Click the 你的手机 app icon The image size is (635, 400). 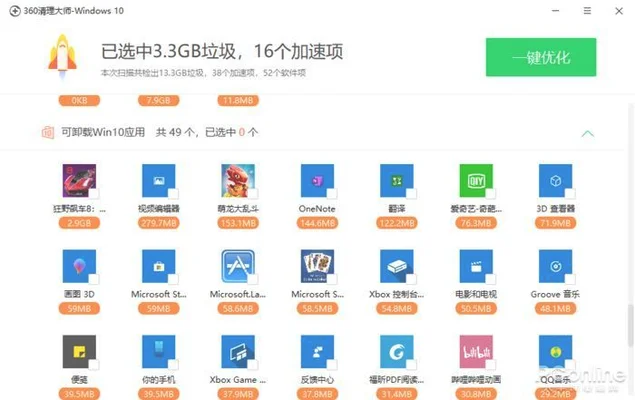159,351
